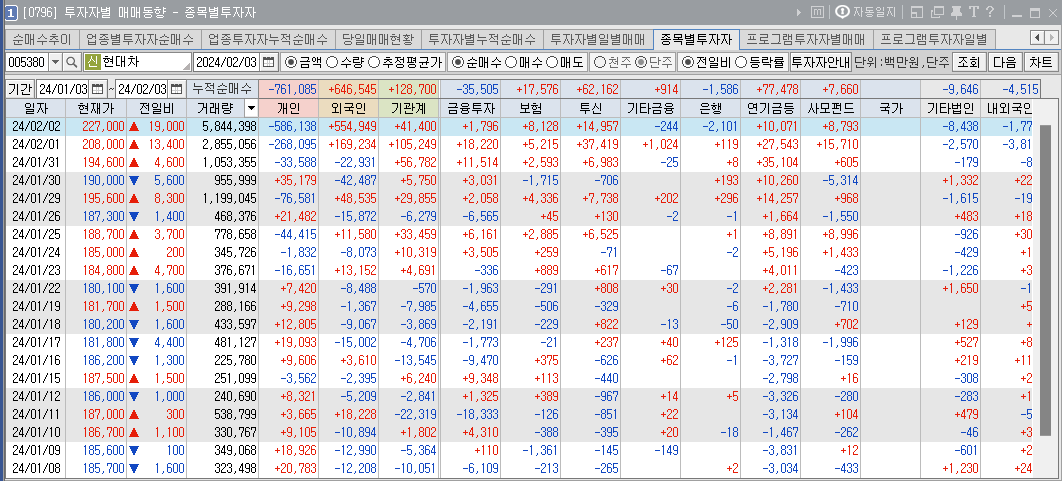Screen dimensions: 1062x481
Task: Select the 전일비 radio button
Action: pyautogui.click(x=688, y=62)
